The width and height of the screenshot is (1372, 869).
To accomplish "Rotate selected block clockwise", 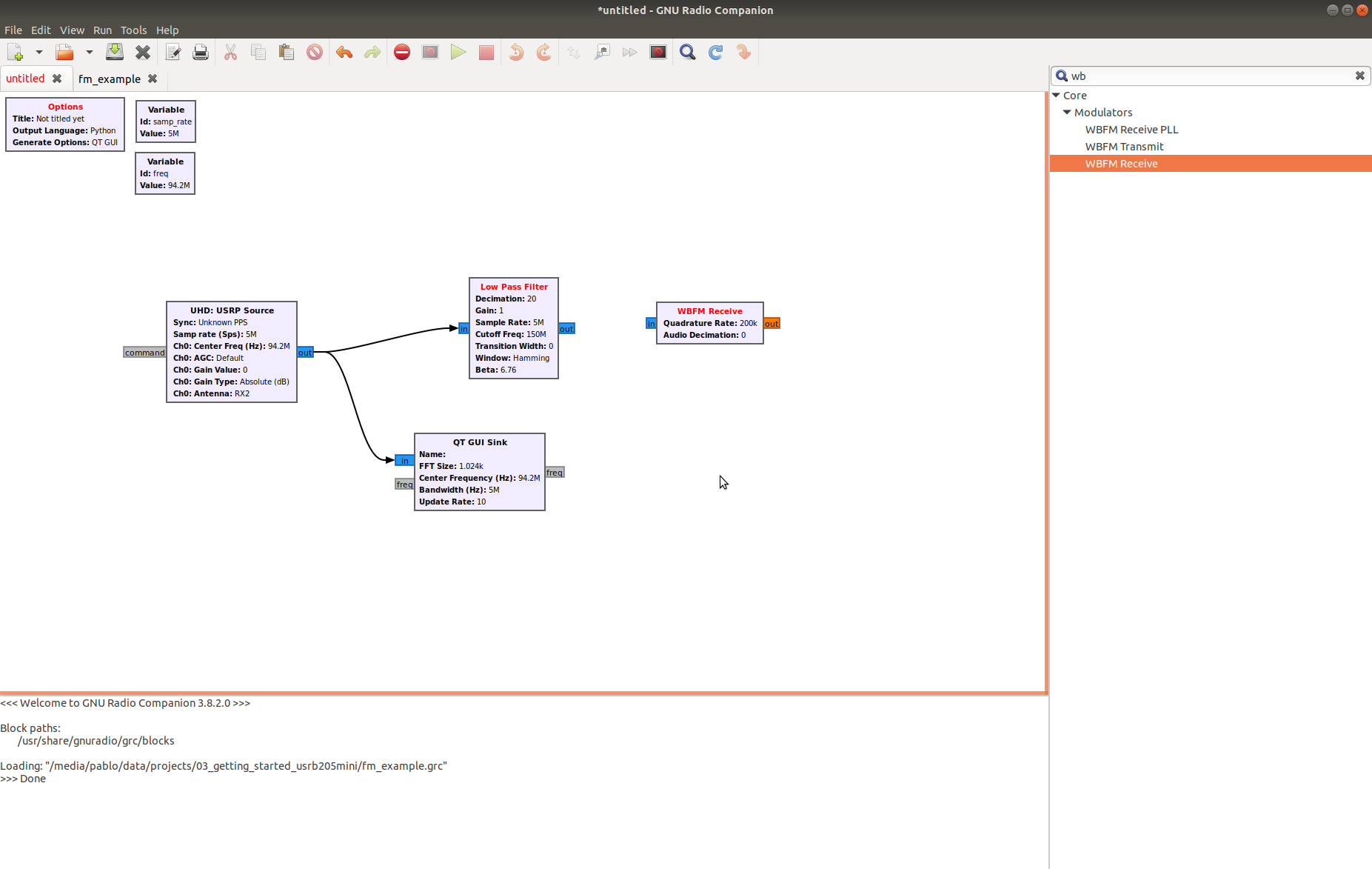I will click(544, 53).
